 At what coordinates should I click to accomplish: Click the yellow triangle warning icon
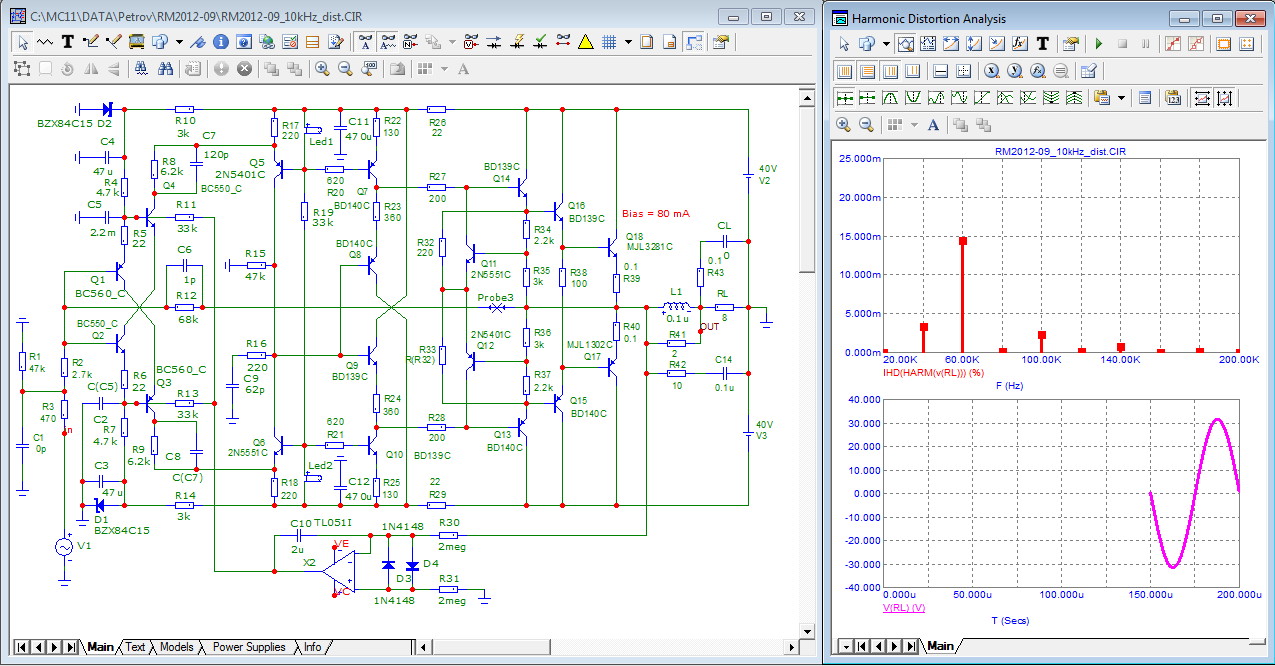(585, 42)
